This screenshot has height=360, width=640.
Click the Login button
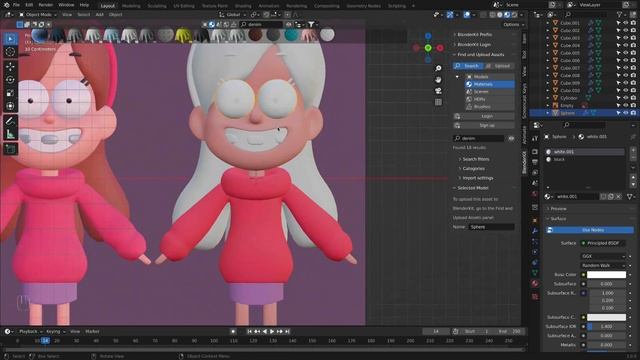click(x=484, y=116)
